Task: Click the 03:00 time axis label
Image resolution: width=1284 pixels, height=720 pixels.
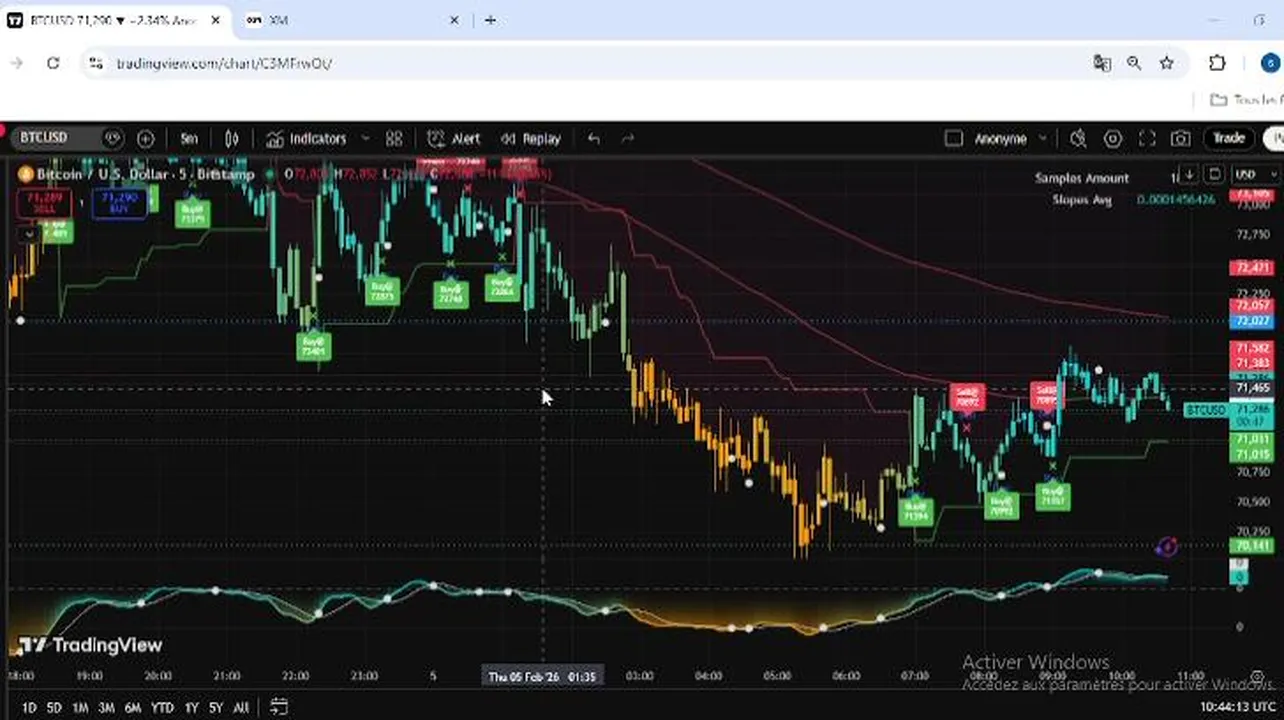Action: (640, 677)
